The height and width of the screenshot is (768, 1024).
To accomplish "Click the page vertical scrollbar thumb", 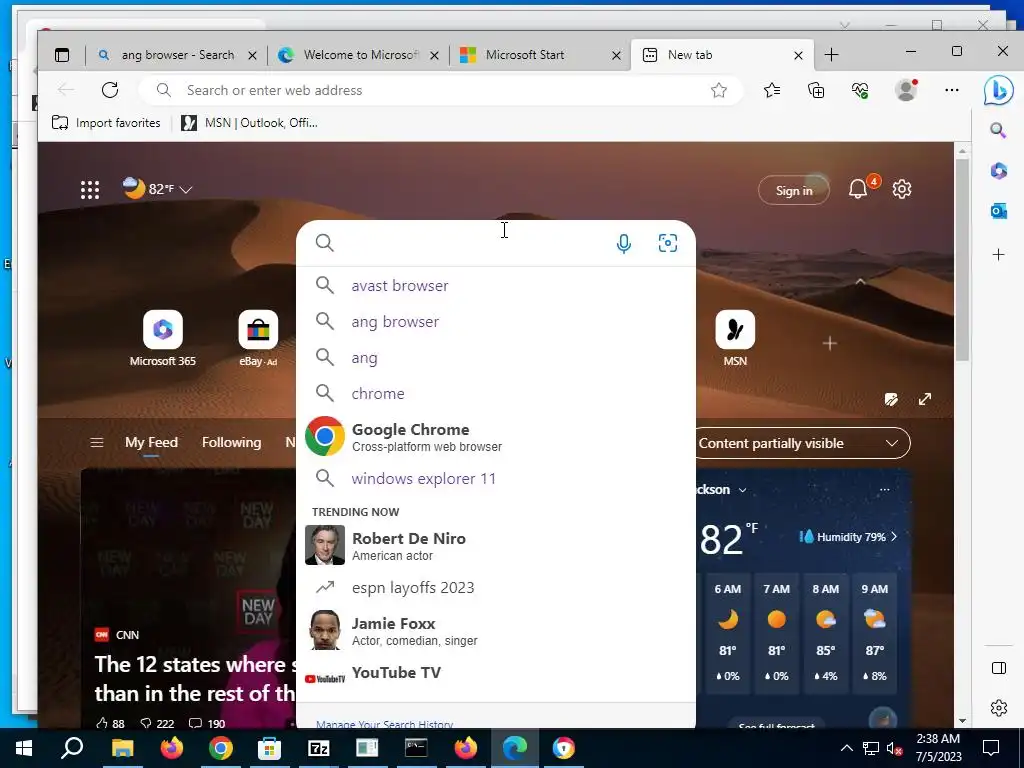I will point(962,258).
